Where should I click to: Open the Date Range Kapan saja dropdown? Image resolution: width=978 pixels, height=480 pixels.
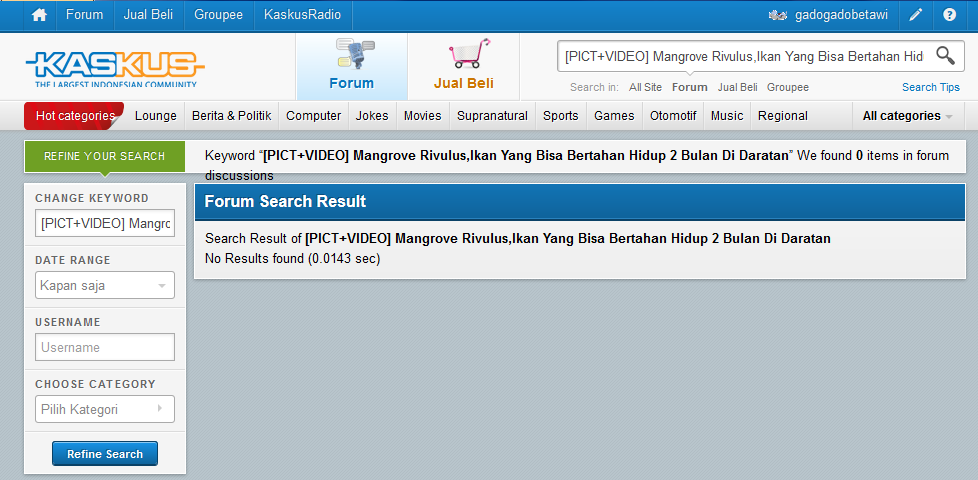[105, 286]
